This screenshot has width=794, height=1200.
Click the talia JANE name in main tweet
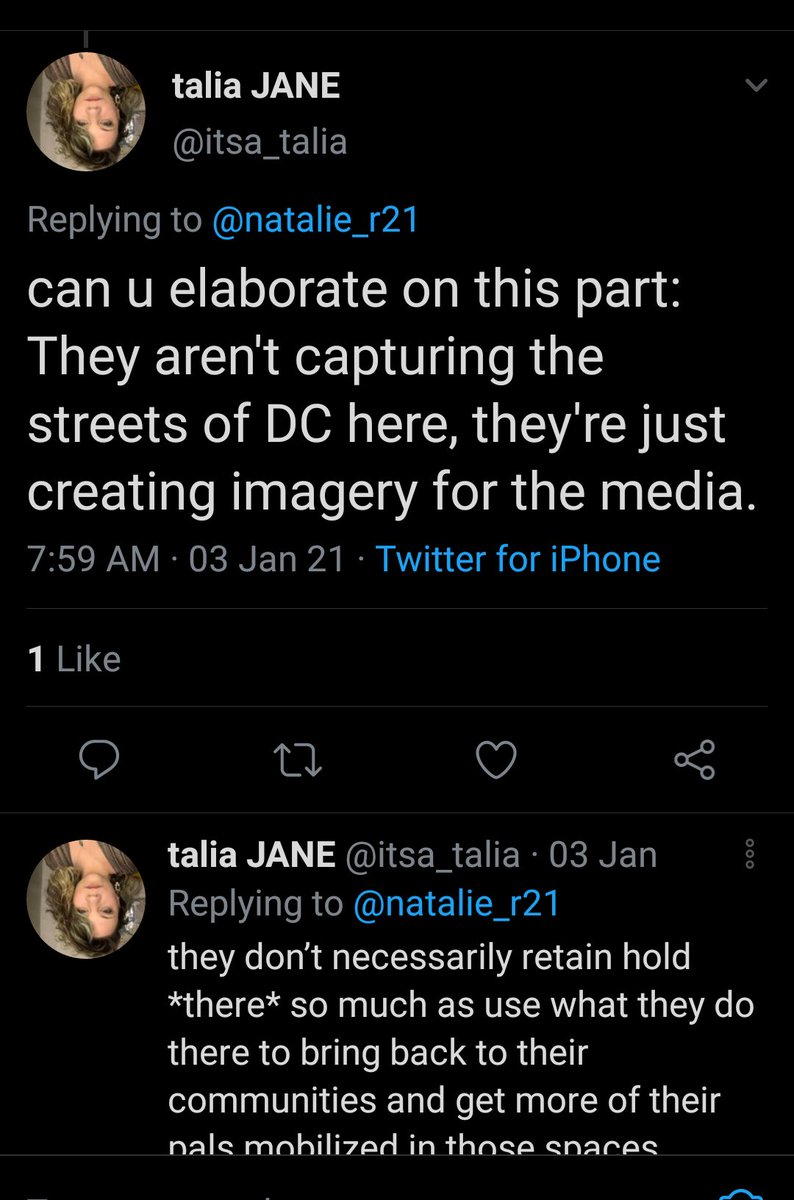256,86
